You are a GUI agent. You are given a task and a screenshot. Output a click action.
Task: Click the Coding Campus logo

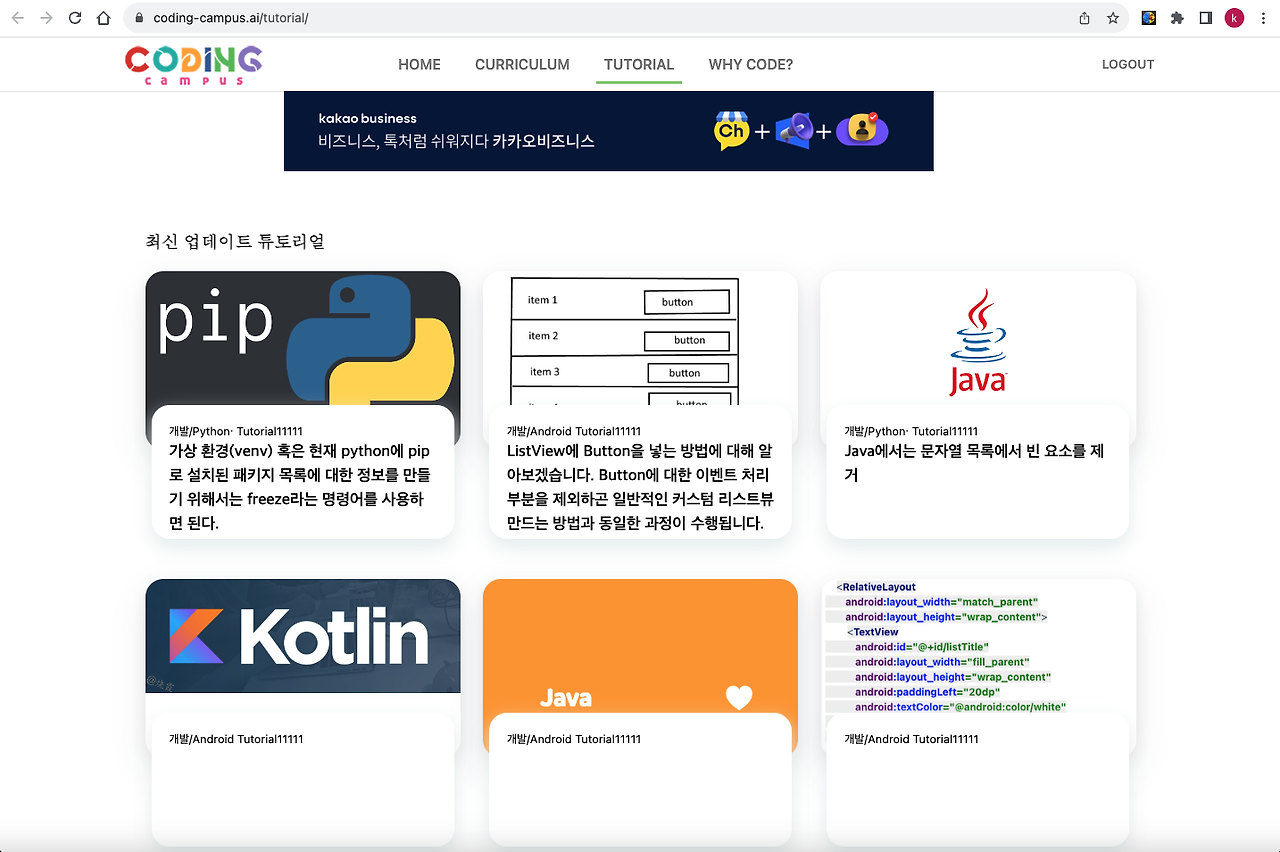194,64
